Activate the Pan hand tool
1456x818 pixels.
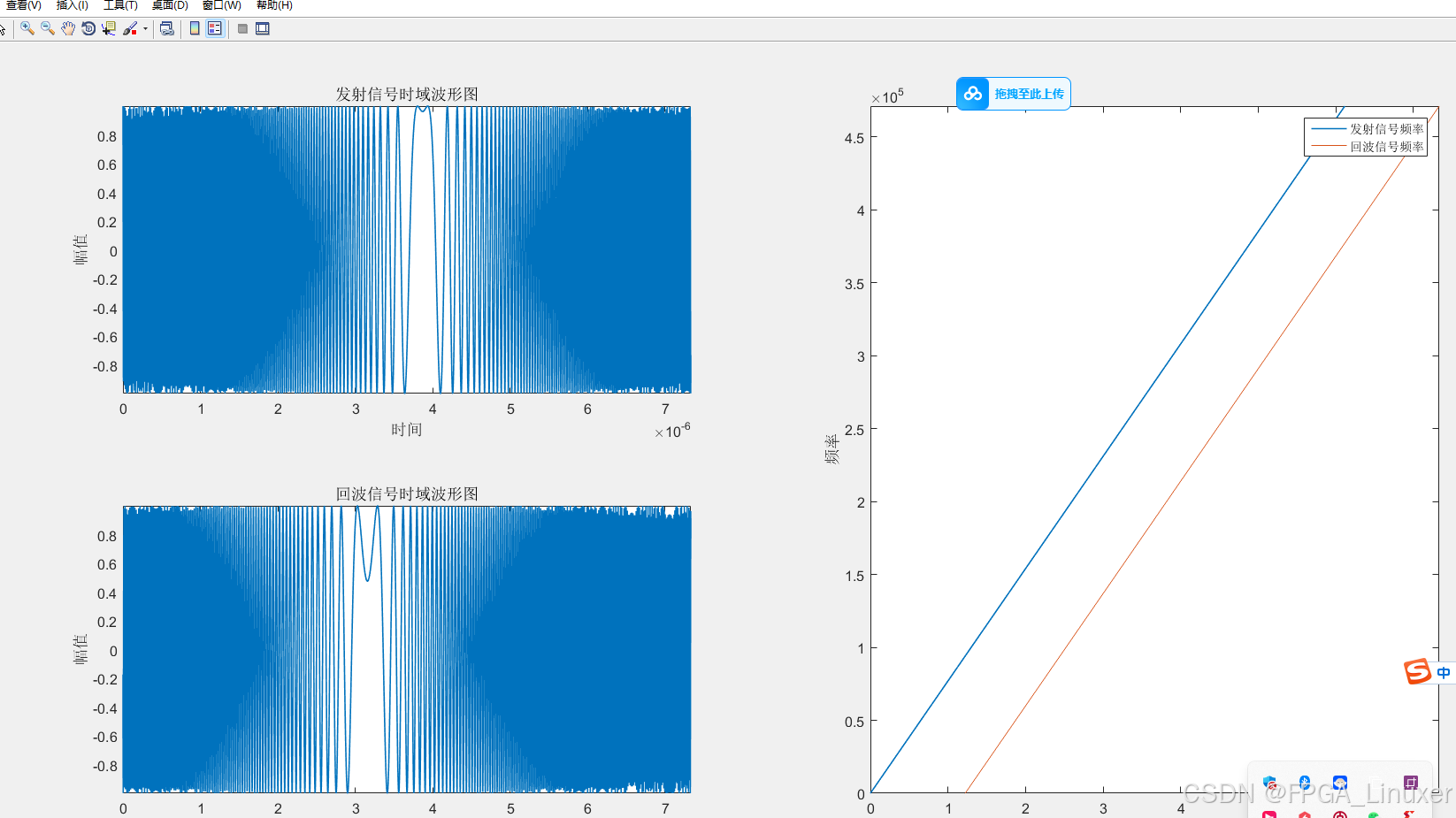pos(68,28)
